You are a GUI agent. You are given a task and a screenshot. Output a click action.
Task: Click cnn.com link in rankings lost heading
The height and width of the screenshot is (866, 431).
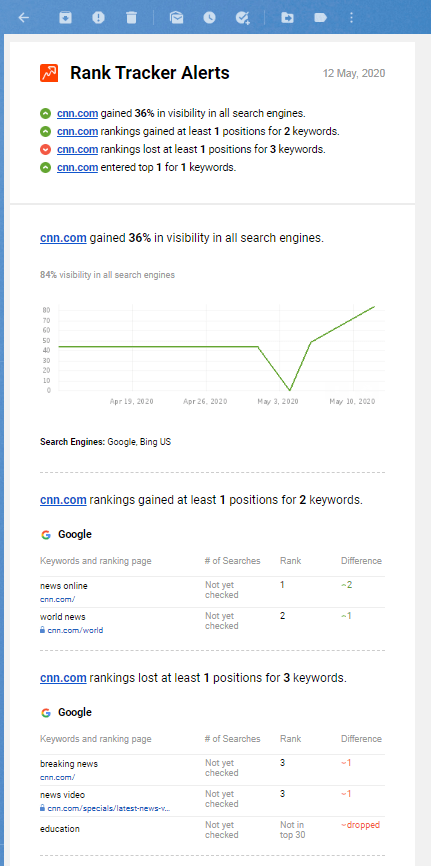pos(63,678)
